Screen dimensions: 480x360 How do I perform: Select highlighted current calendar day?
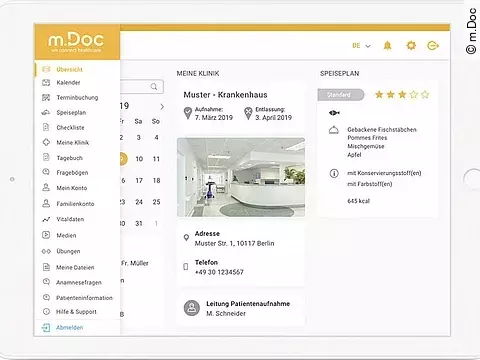(123, 159)
